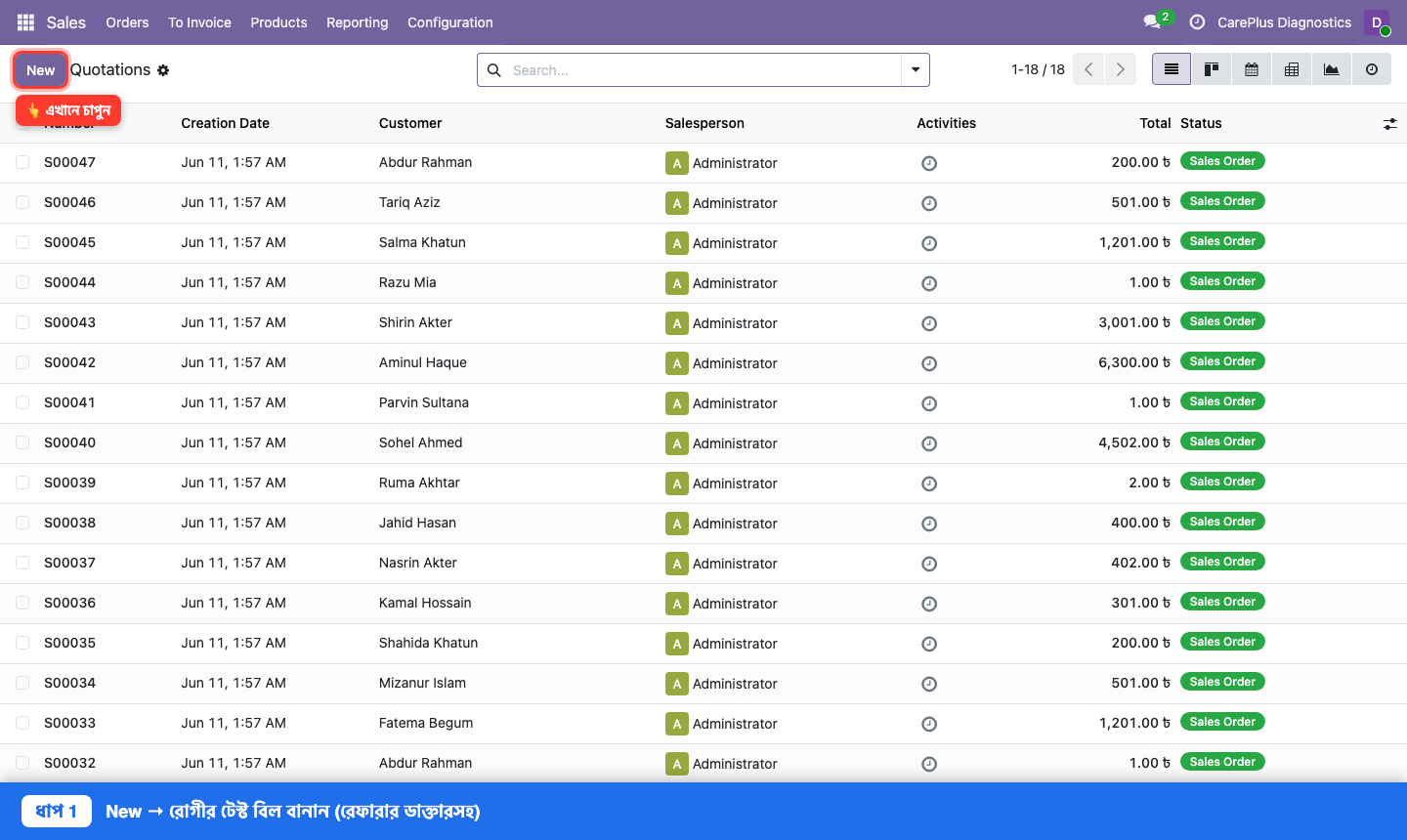Click customer Shirin Akter
The height and width of the screenshot is (840, 1407).
[415, 322]
